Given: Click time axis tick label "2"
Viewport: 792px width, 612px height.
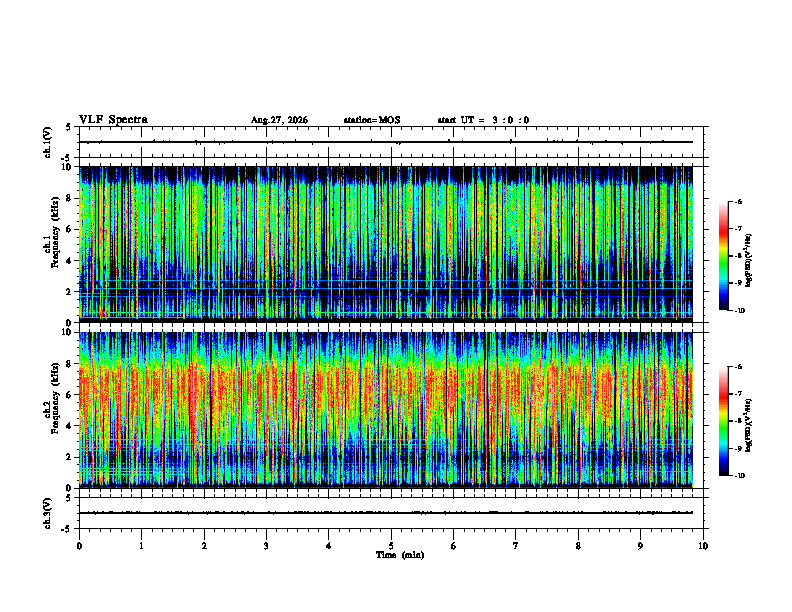Looking at the screenshot, I should point(204,546).
